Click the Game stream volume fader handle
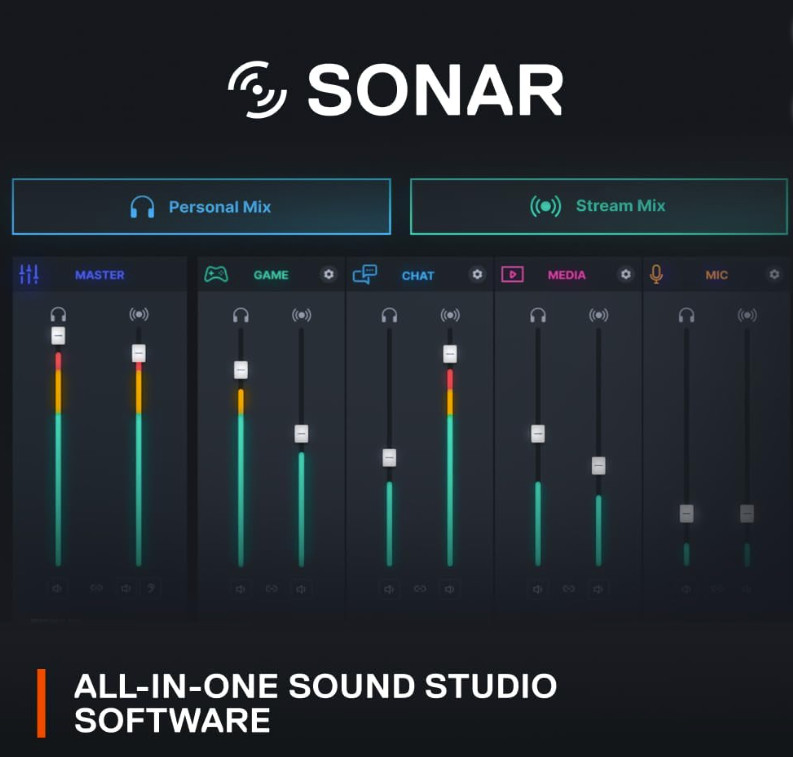 coord(301,433)
